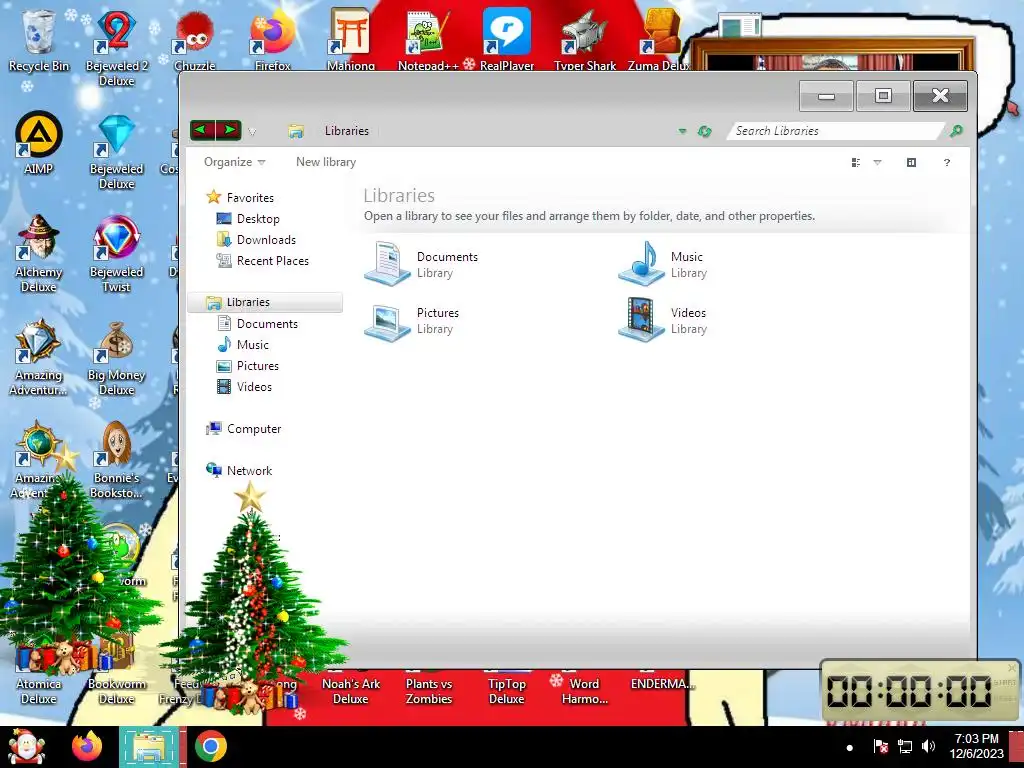Click the Amazing Adventures desktop shortcut with diamond star icon
Screen dimensions: 1024x768
tap(39, 357)
